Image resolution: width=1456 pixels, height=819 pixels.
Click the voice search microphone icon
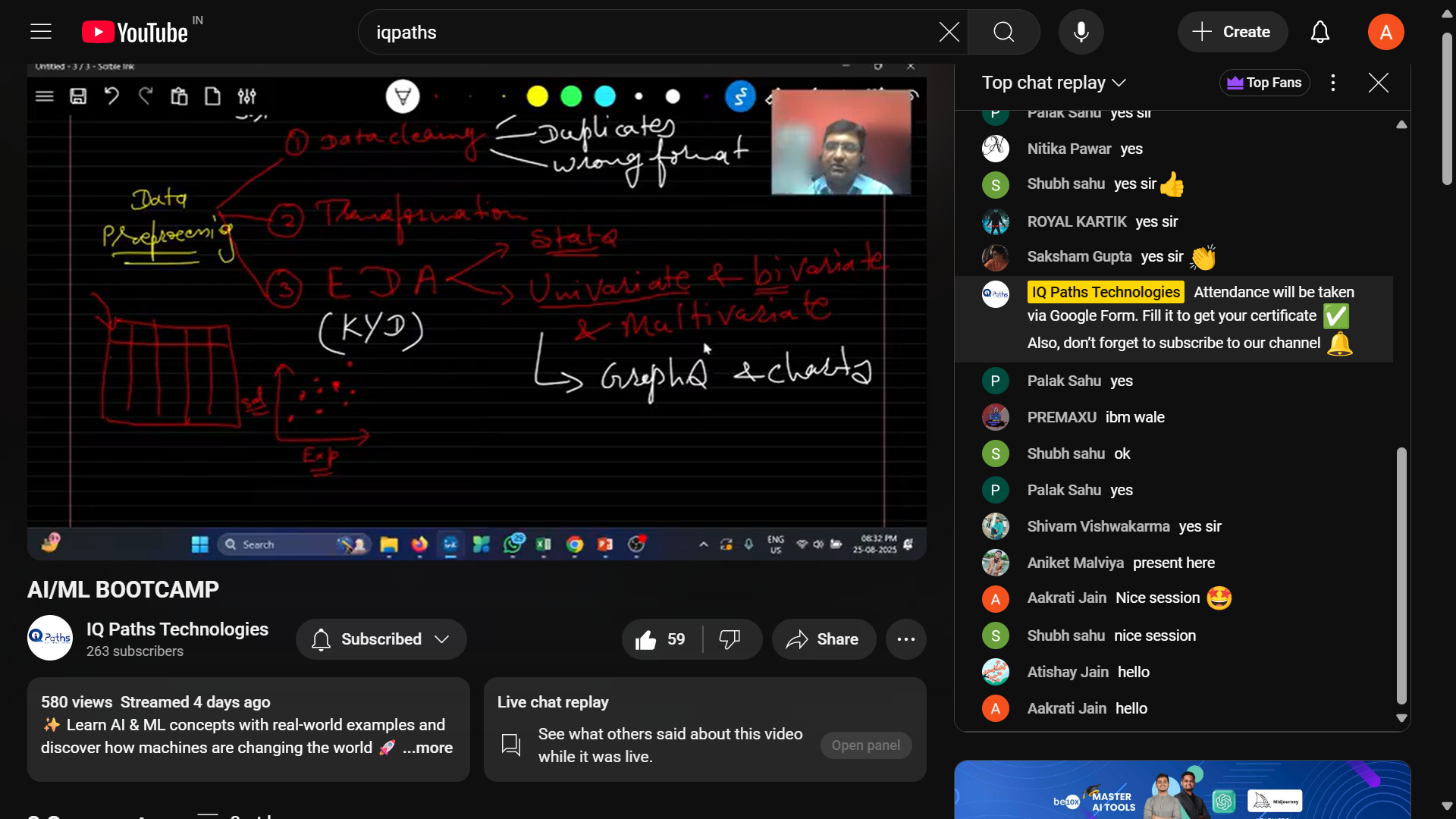(x=1081, y=32)
